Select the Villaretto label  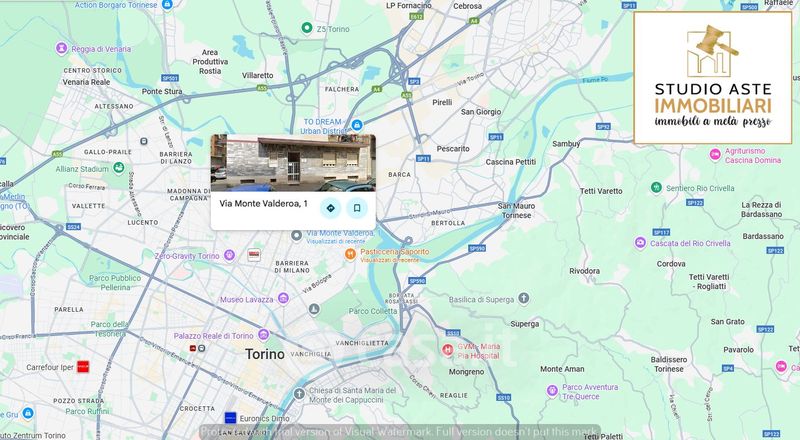pos(258,75)
